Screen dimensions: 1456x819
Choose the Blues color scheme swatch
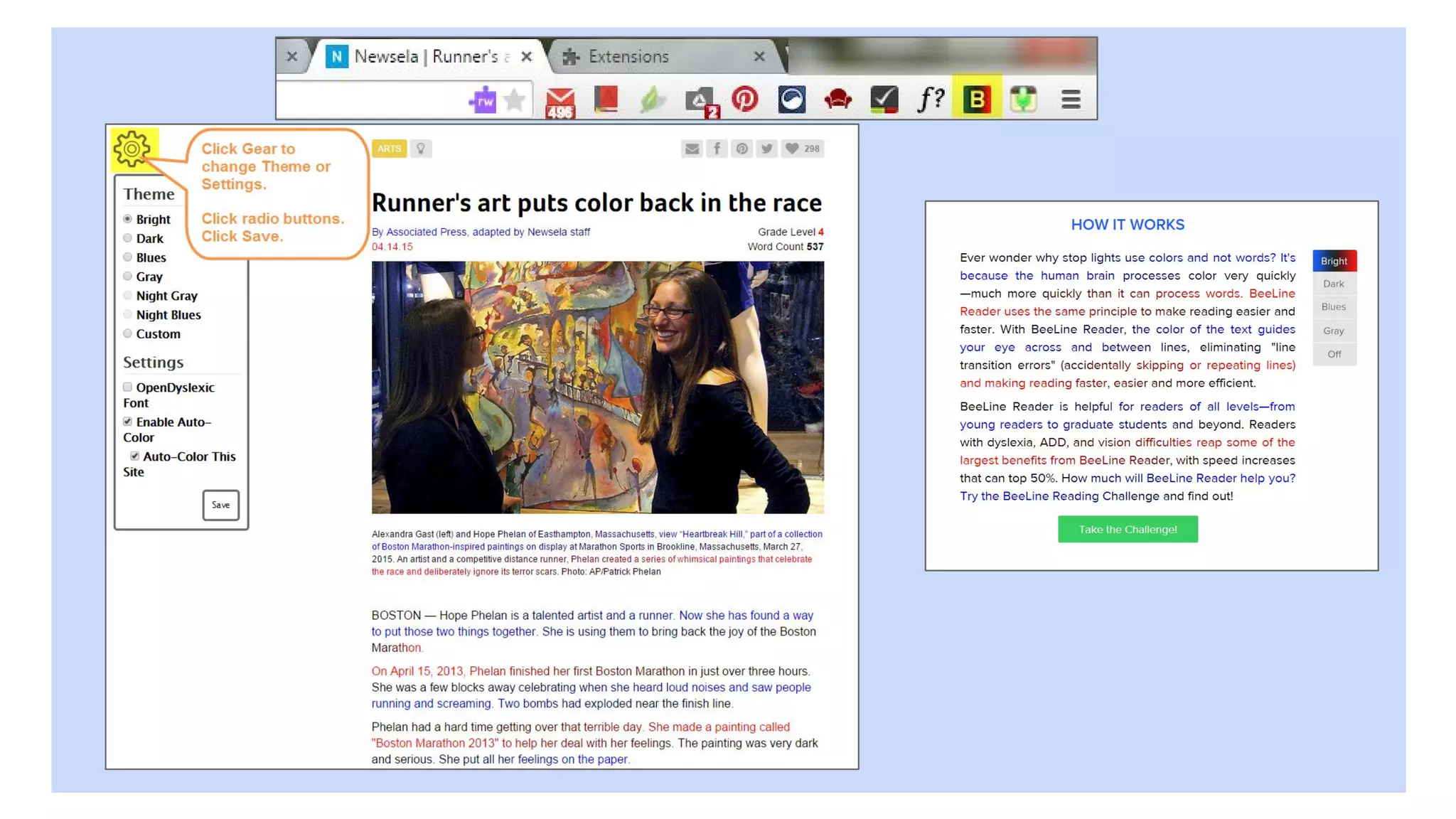[1334, 307]
